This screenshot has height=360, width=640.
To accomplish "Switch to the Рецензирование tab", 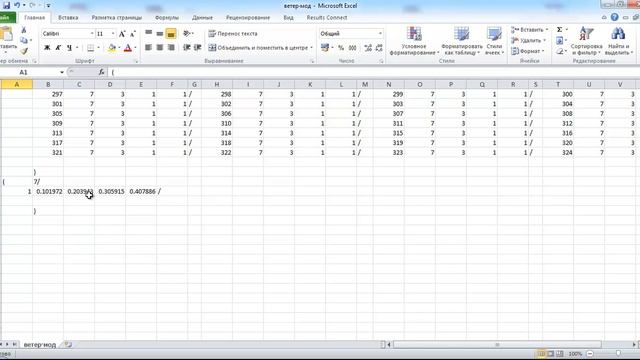I will pyautogui.click(x=248, y=18).
